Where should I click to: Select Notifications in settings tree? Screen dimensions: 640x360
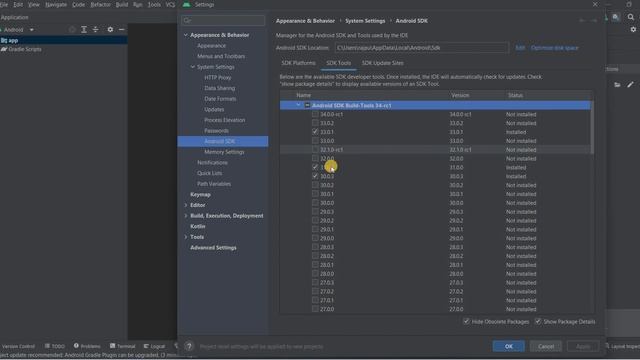pos(212,162)
